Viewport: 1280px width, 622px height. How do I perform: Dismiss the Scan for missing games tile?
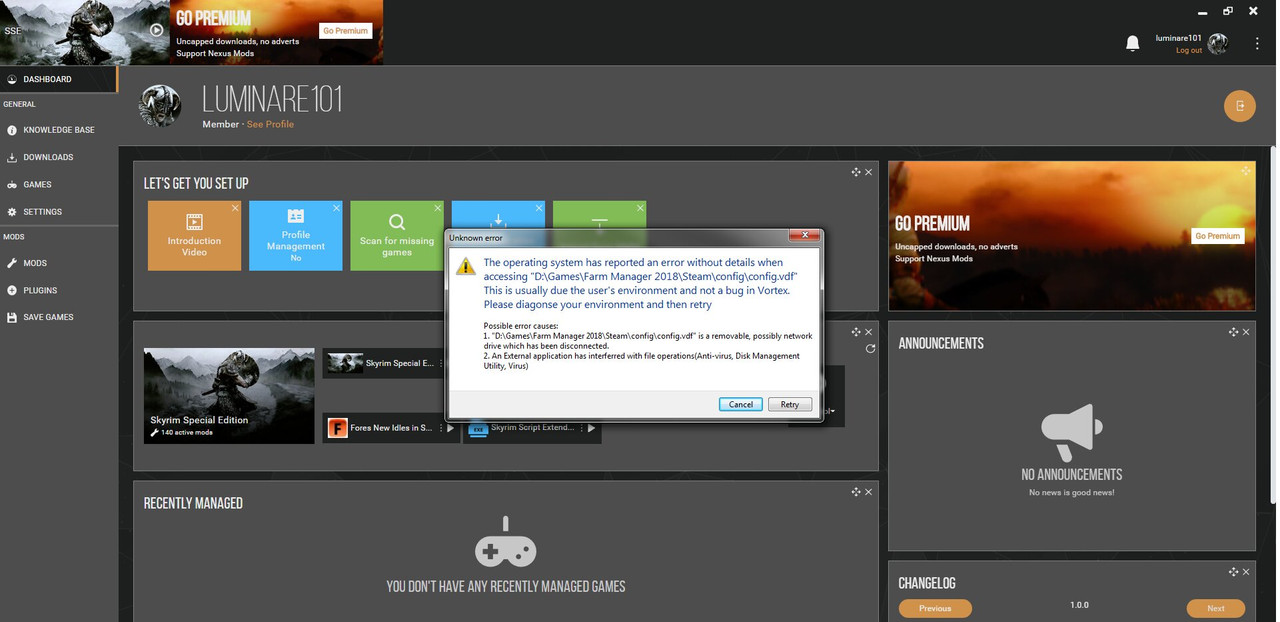tap(438, 208)
